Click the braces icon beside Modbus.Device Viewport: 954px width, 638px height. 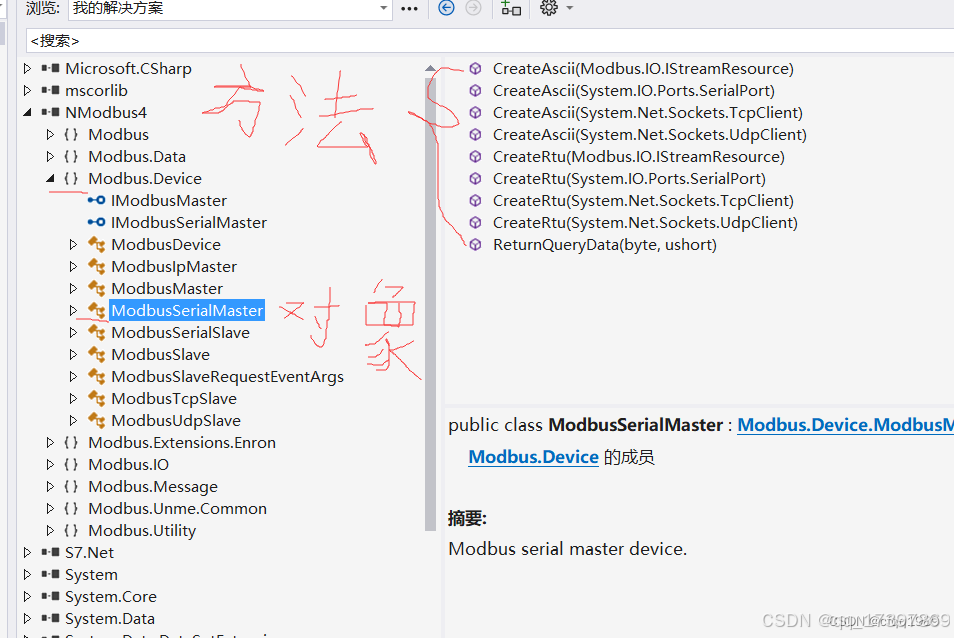69,178
